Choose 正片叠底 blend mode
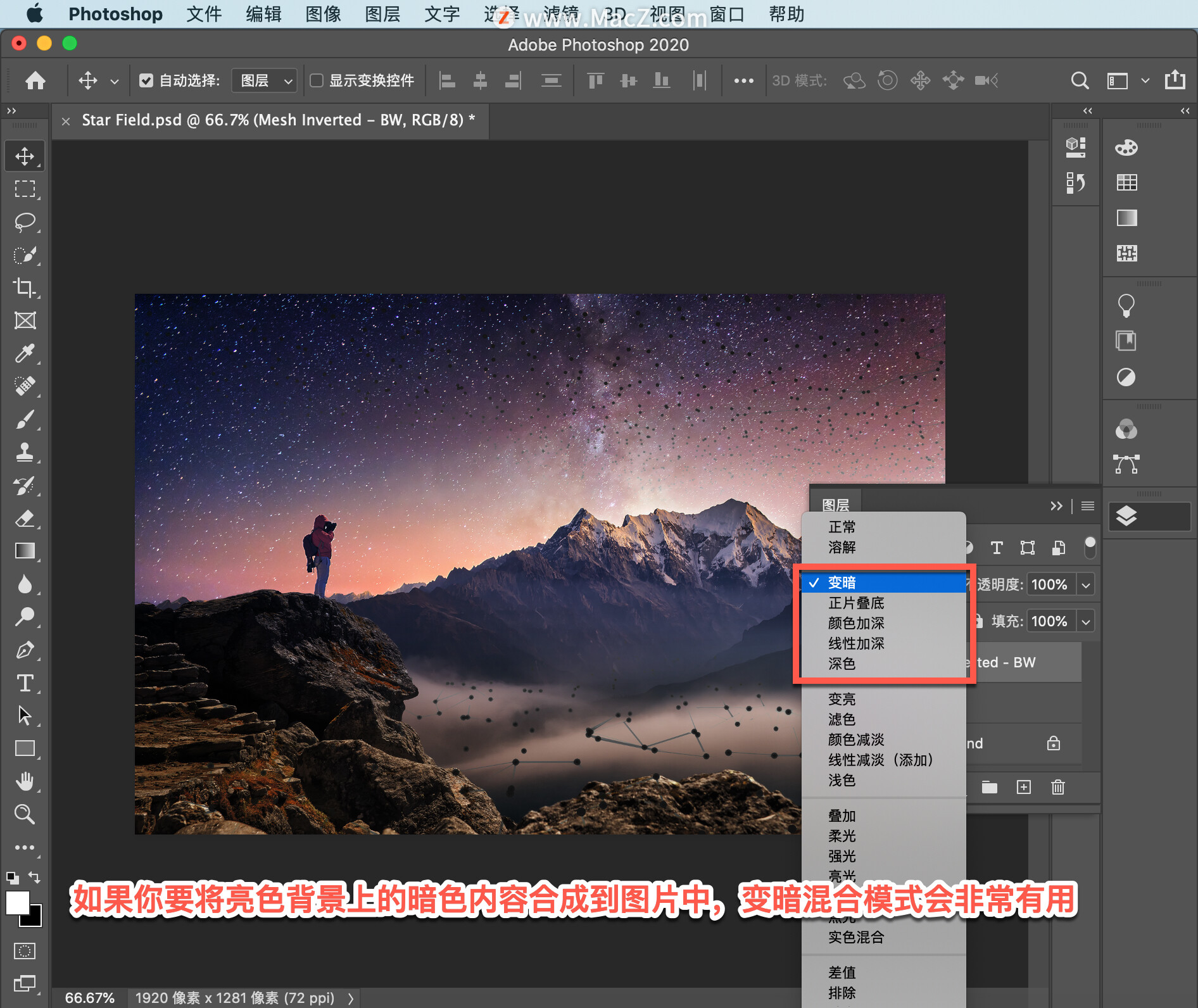This screenshot has height=1008, width=1198. point(856,603)
